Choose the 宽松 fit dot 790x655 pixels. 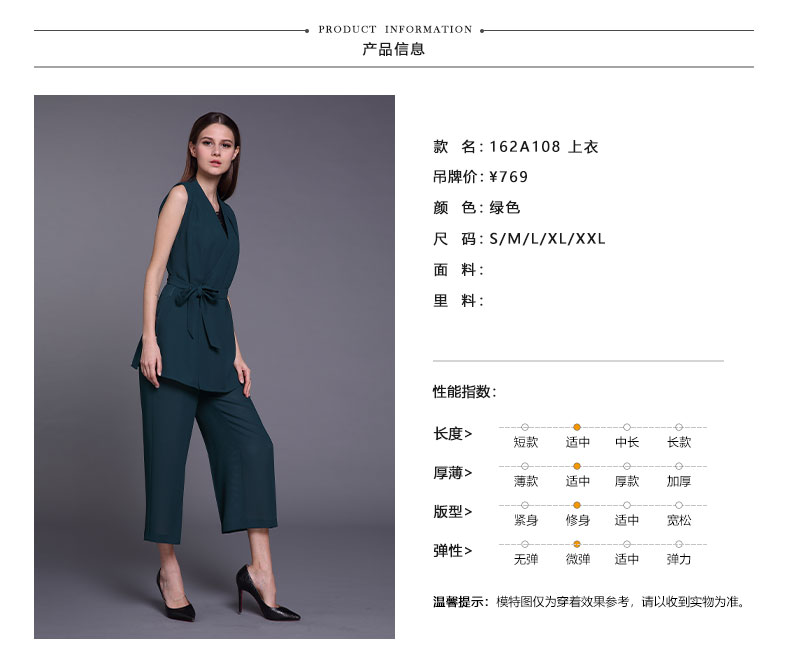pyautogui.click(x=679, y=505)
